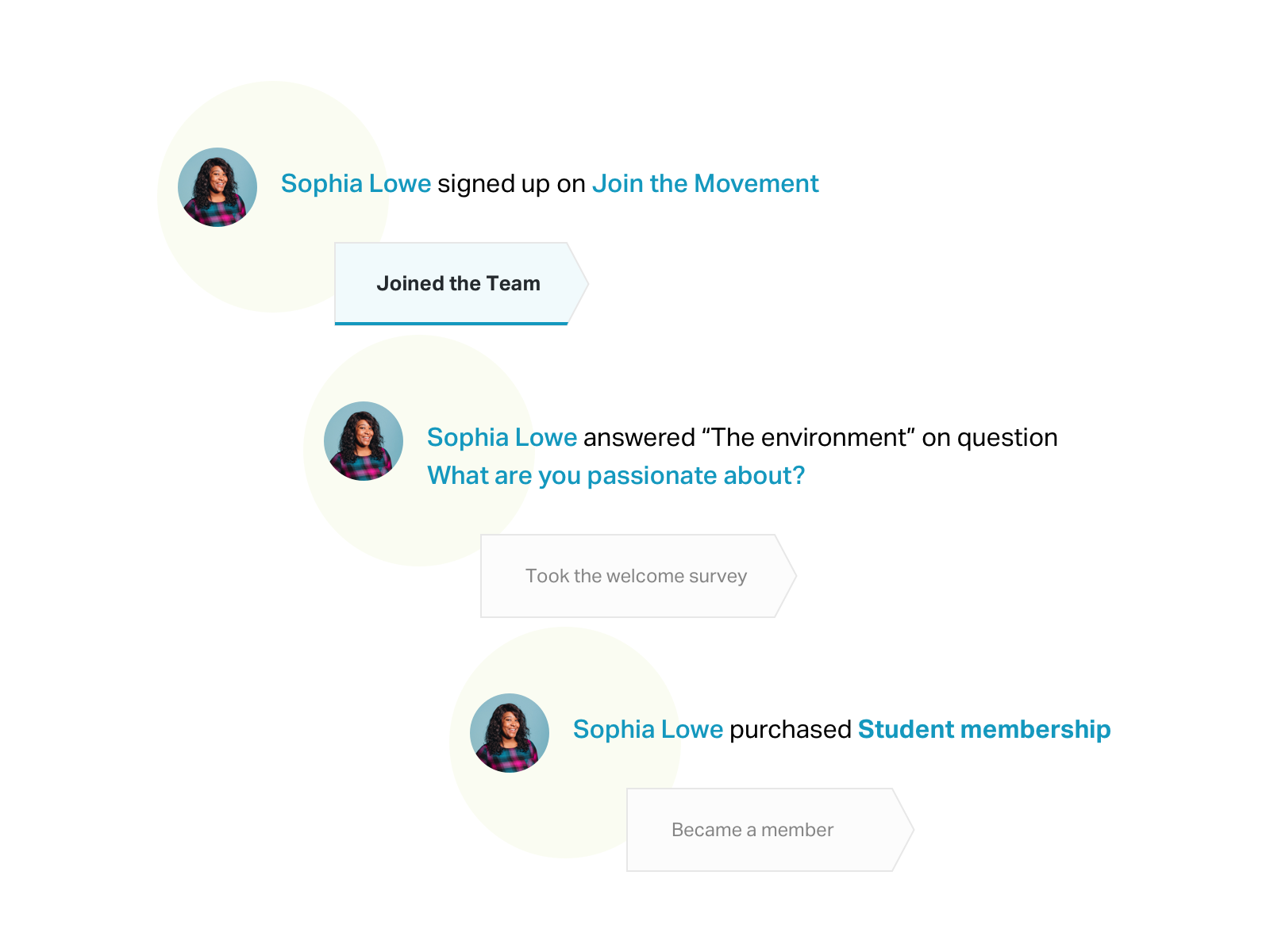The height and width of the screenshot is (952, 1270).
Task: Visit Sophia Lowe name in purchased entry
Action: point(648,729)
